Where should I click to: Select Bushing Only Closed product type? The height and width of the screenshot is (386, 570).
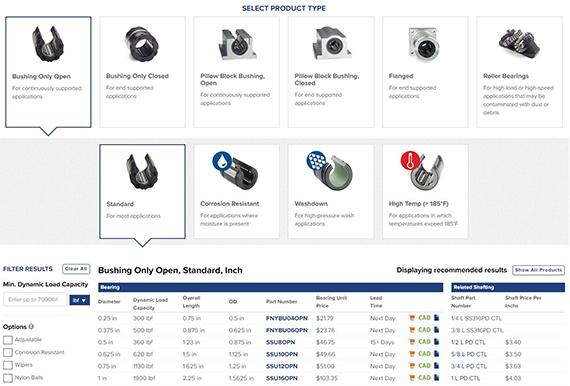(x=142, y=72)
